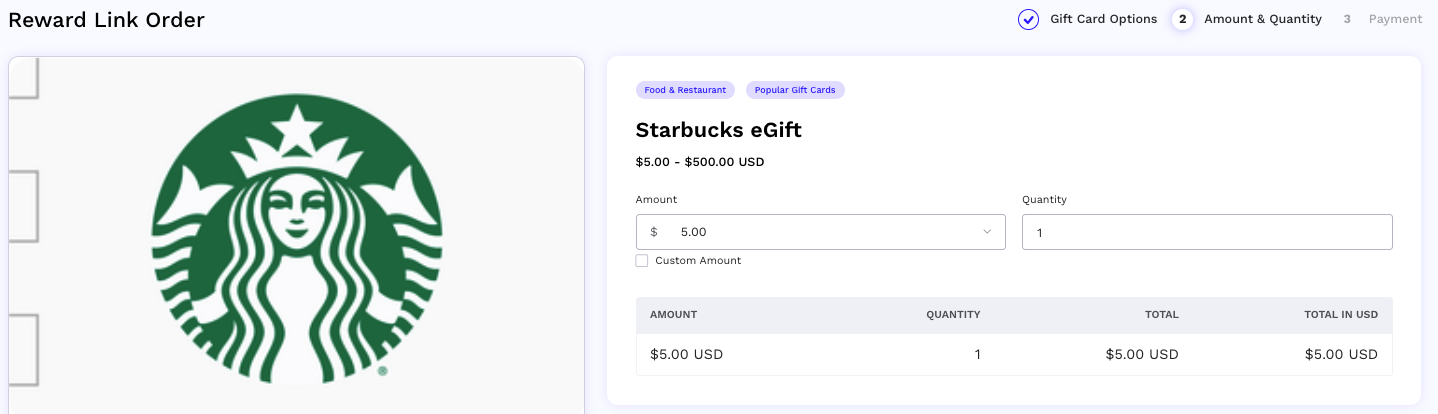1438x414 pixels.
Task: Click the dollar sign in Amount field
Action: pyautogui.click(x=654, y=232)
